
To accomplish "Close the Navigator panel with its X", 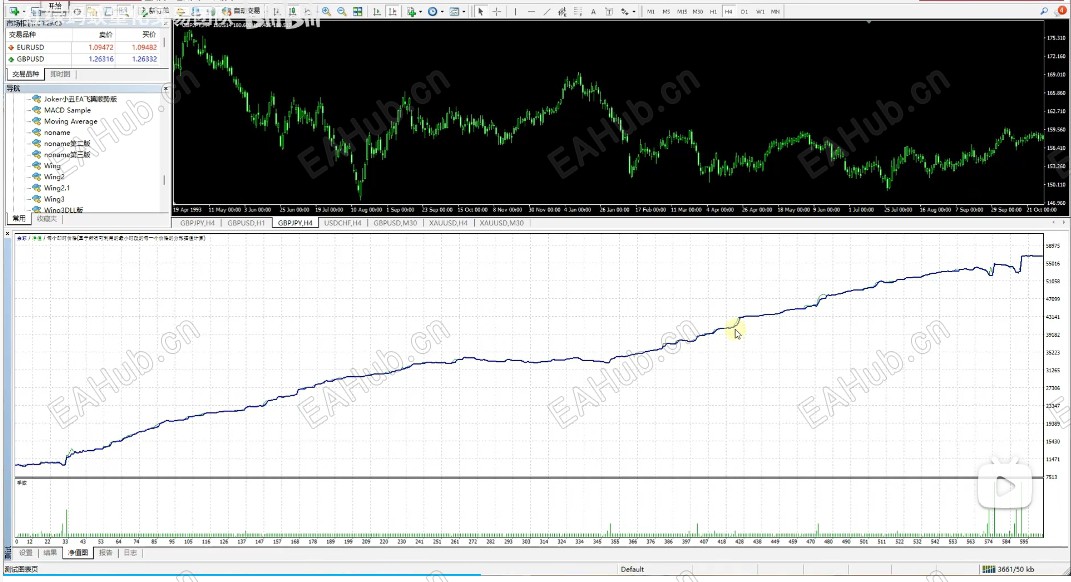I will 165,89.
